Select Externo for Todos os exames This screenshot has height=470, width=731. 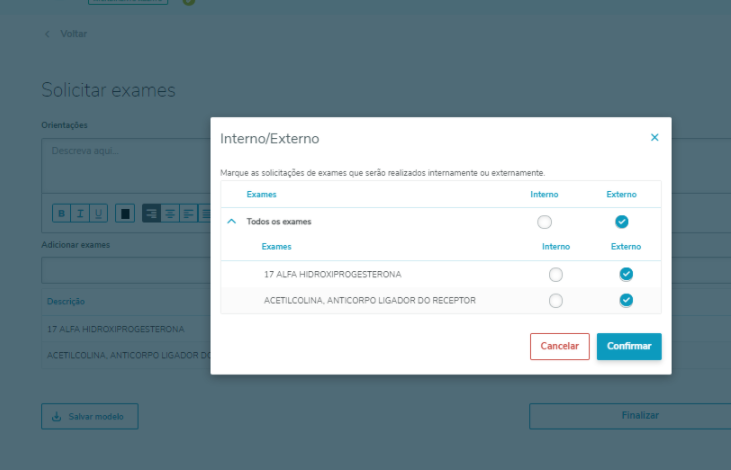tap(621, 222)
